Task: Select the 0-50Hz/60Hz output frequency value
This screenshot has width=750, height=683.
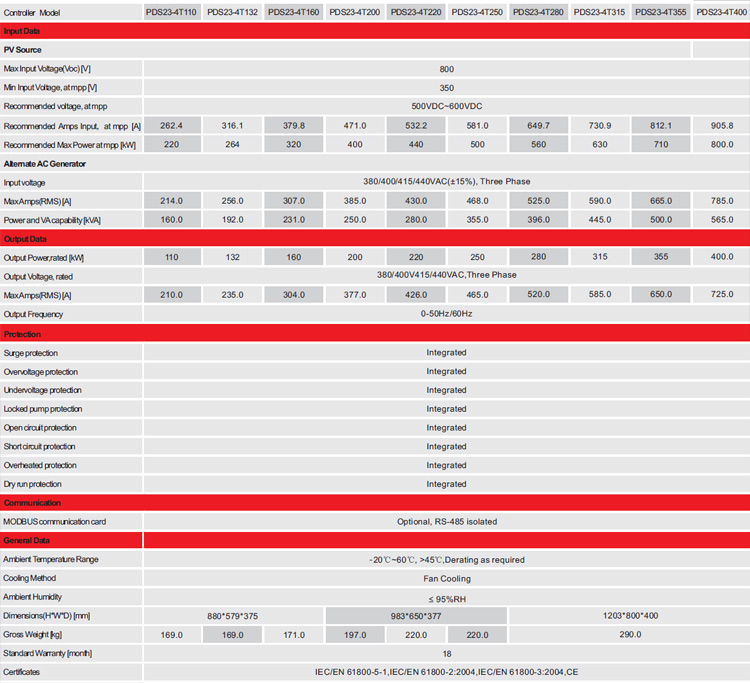Action: [446, 314]
